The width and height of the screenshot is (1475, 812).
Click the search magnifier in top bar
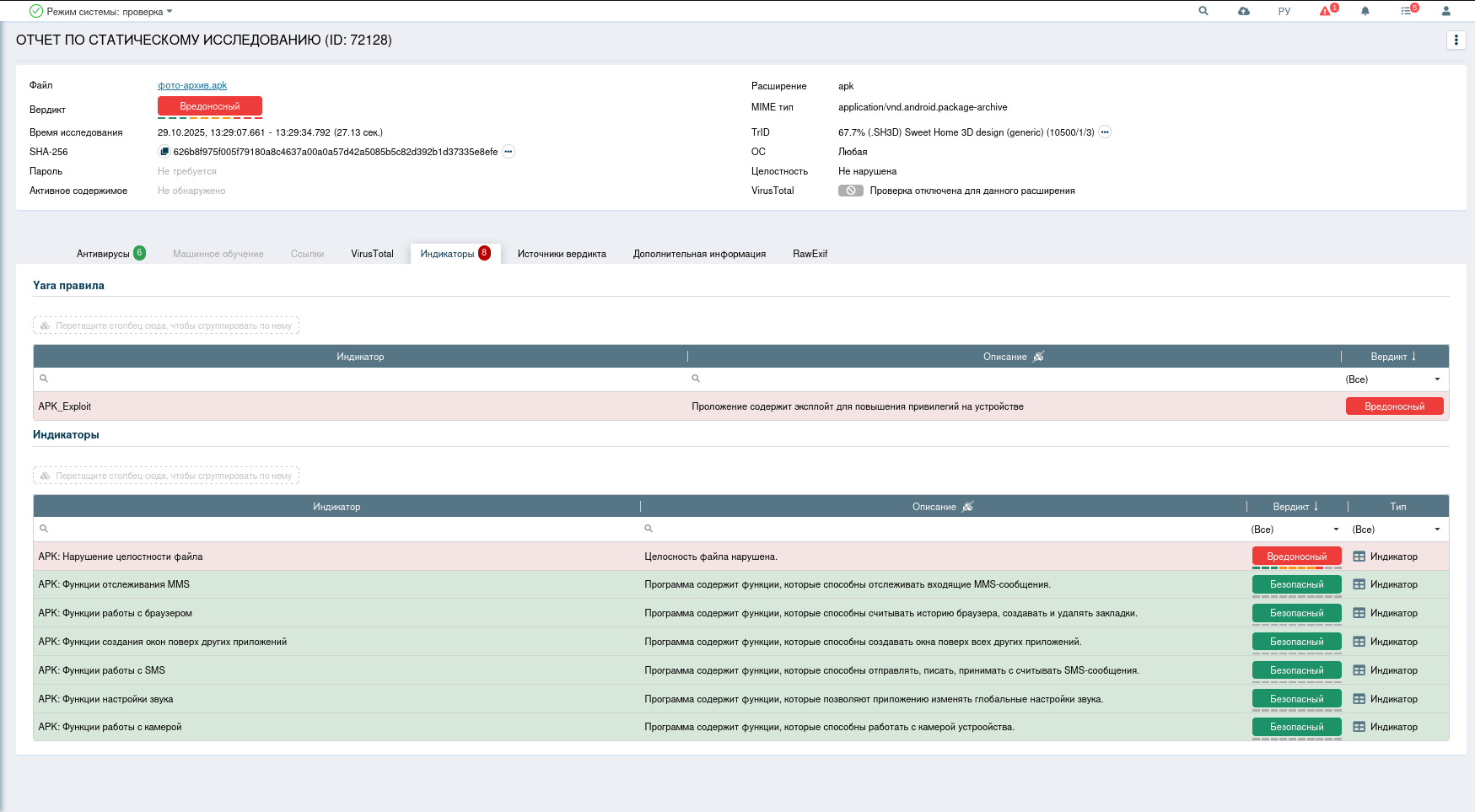(1203, 11)
